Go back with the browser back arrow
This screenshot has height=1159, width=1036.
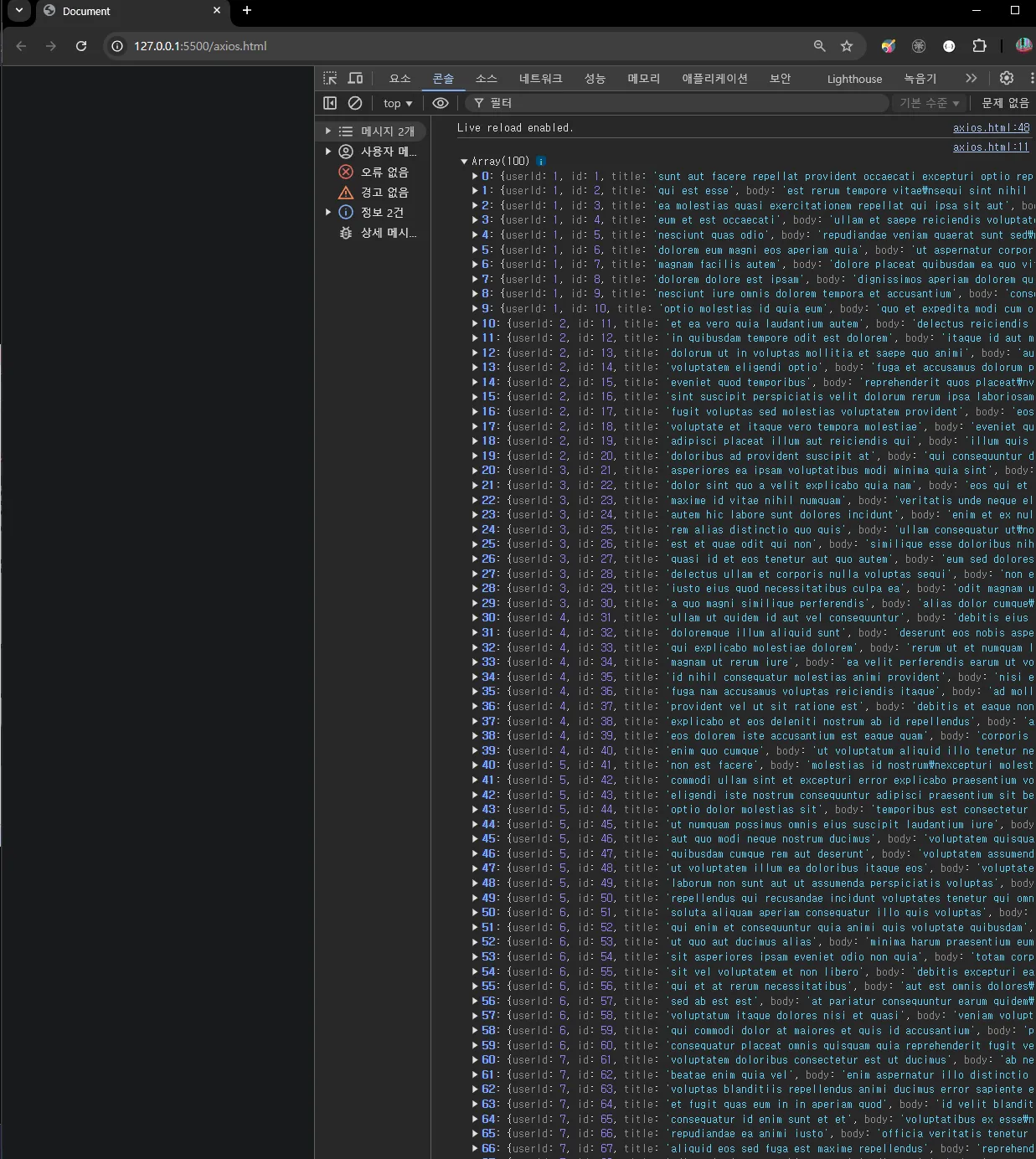tap(22, 46)
